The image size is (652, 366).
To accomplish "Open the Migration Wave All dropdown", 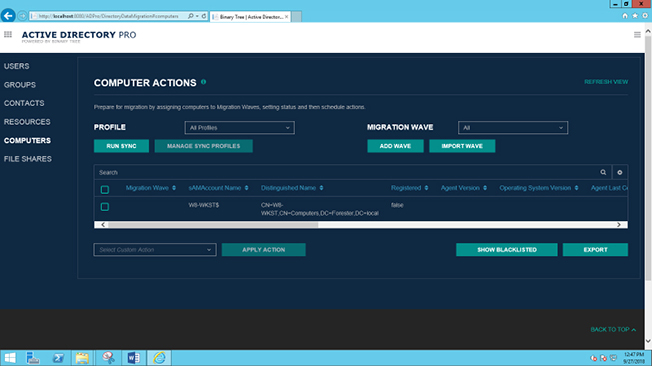I will pyautogui.click(x=513, y=128).
